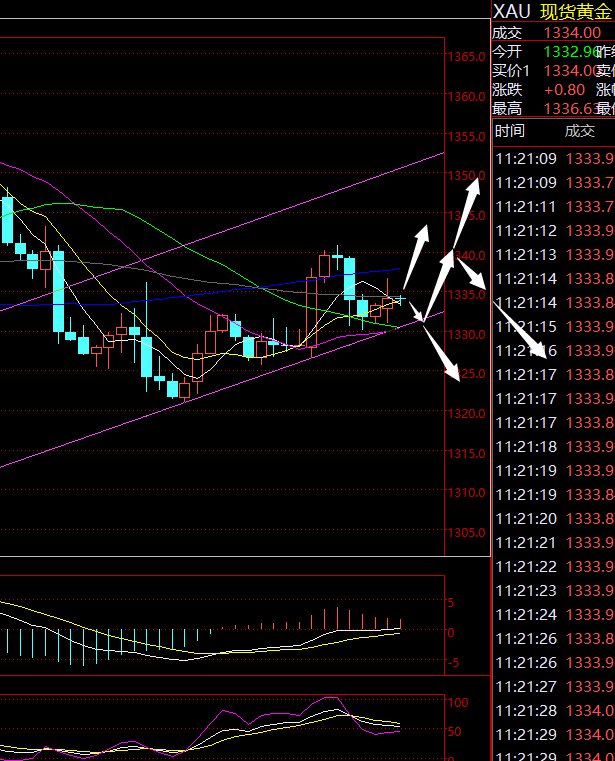Click the latest candlestick with crosshair marker
The width and height of the screenshot is (615, 761).
click(x=401, y=298)
